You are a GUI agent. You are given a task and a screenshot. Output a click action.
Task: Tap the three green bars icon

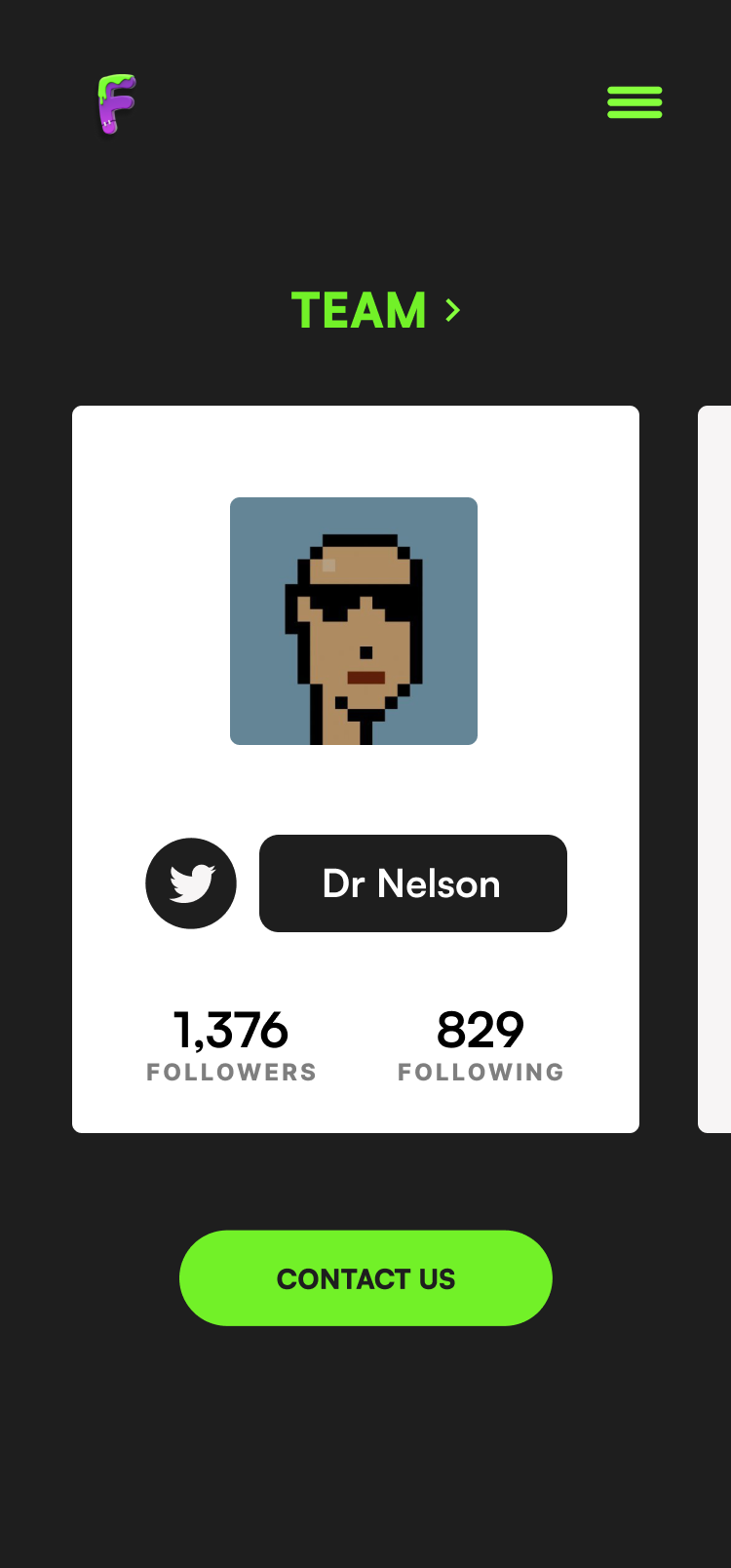[x=635, y=102]
